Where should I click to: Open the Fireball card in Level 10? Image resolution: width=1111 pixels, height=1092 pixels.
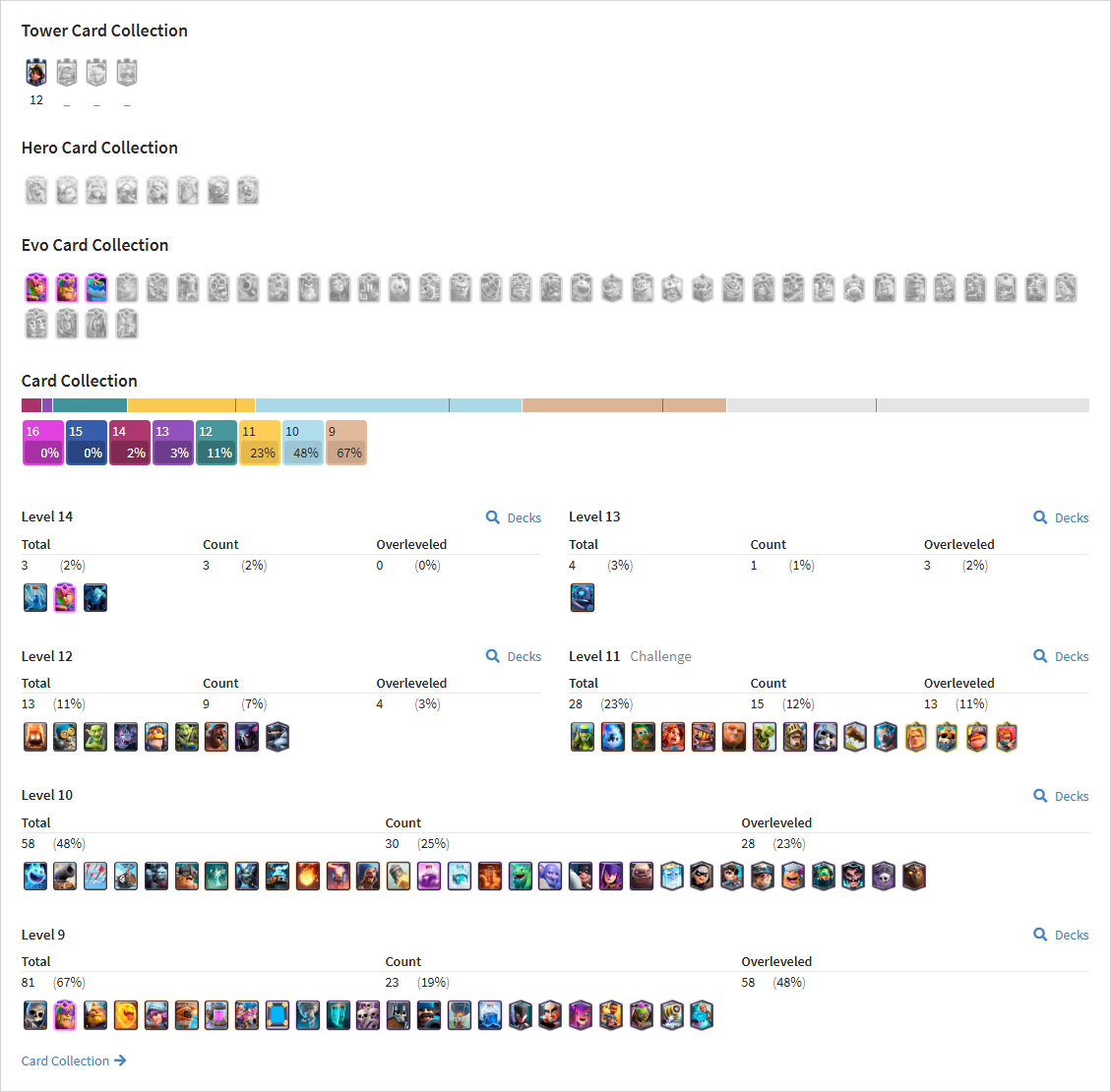click(307, 876)
